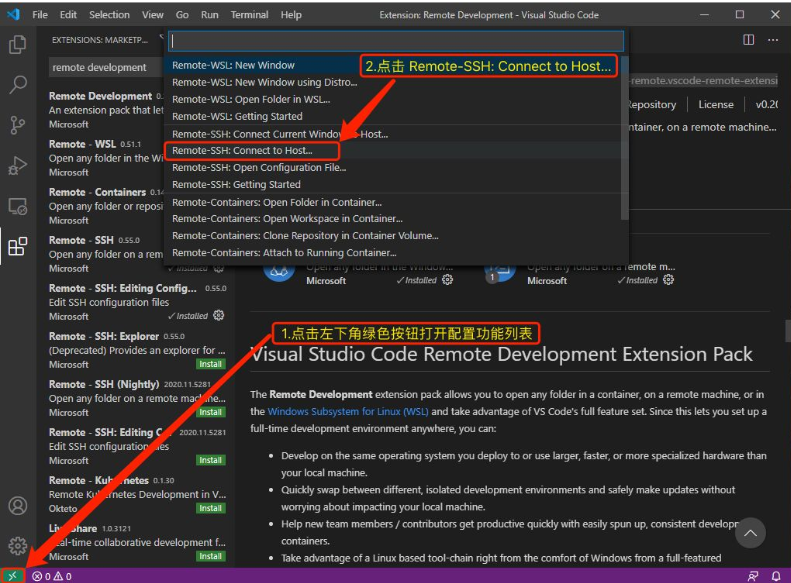Open the Accounts icon in activity bar

(x=18, y=505)
